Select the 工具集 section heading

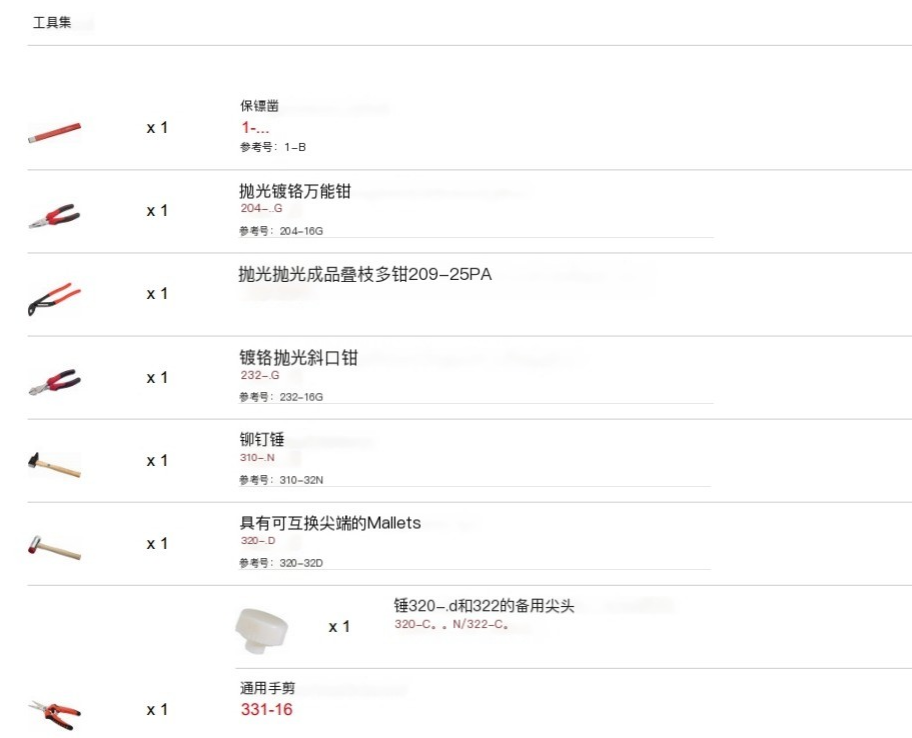(52, 23)
